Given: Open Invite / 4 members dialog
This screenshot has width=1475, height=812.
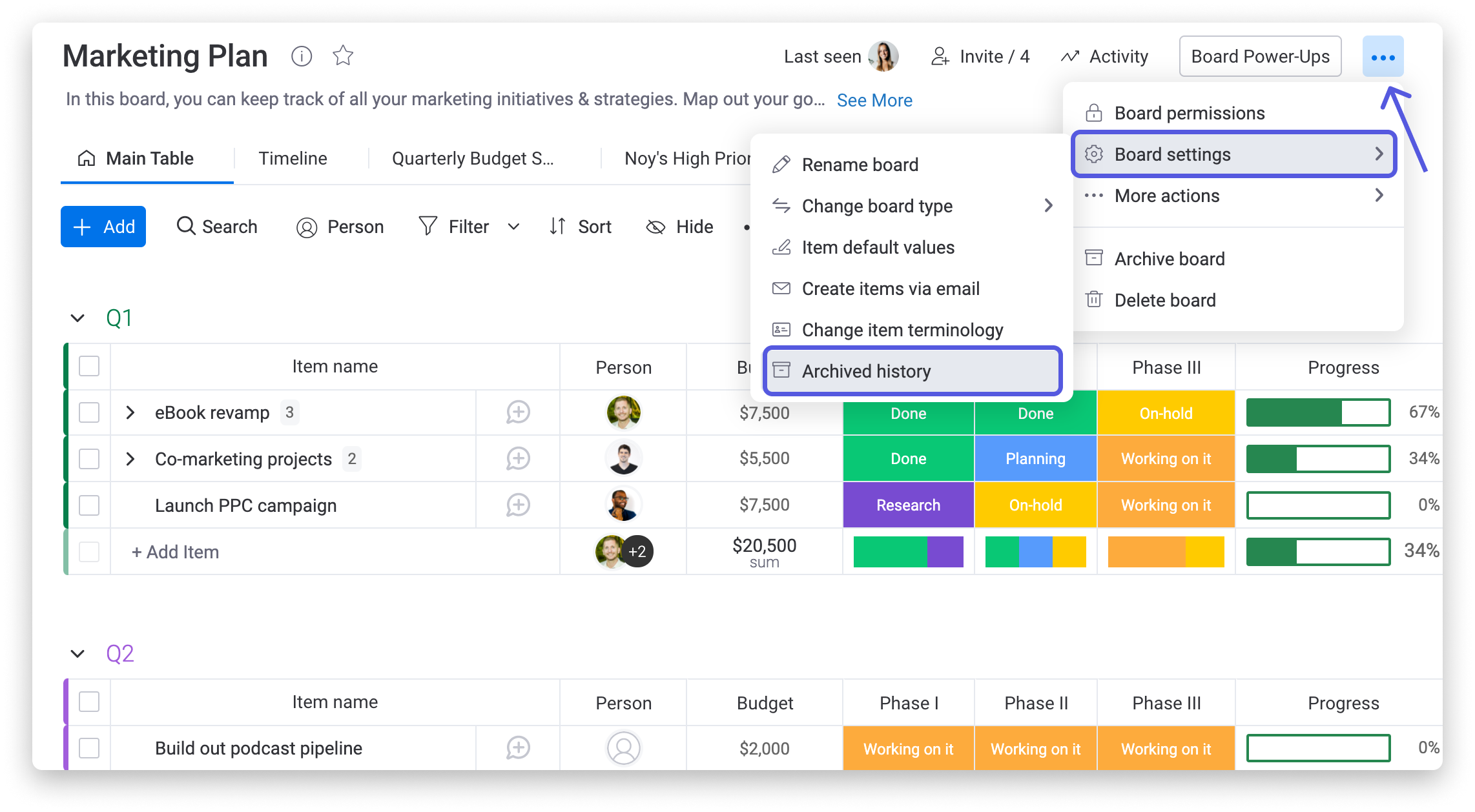Looking at the screenshot, I should pyautogui.click(x=980, y=57).
